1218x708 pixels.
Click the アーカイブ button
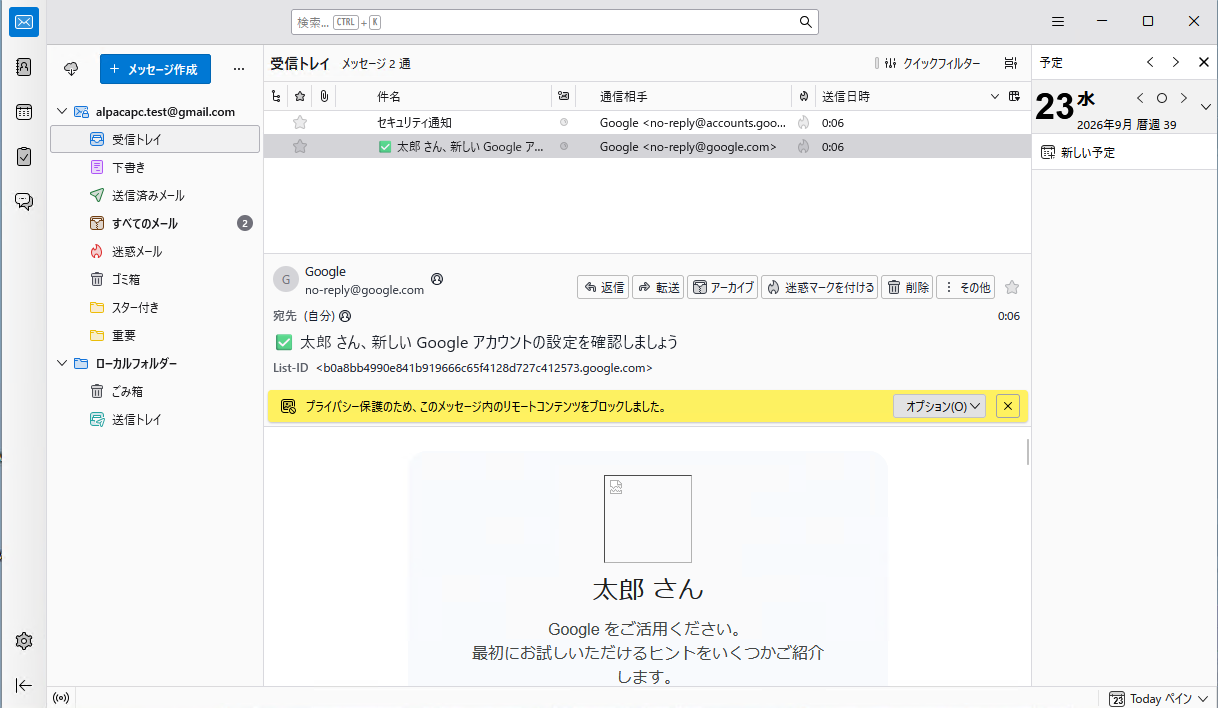coord(722,288)
